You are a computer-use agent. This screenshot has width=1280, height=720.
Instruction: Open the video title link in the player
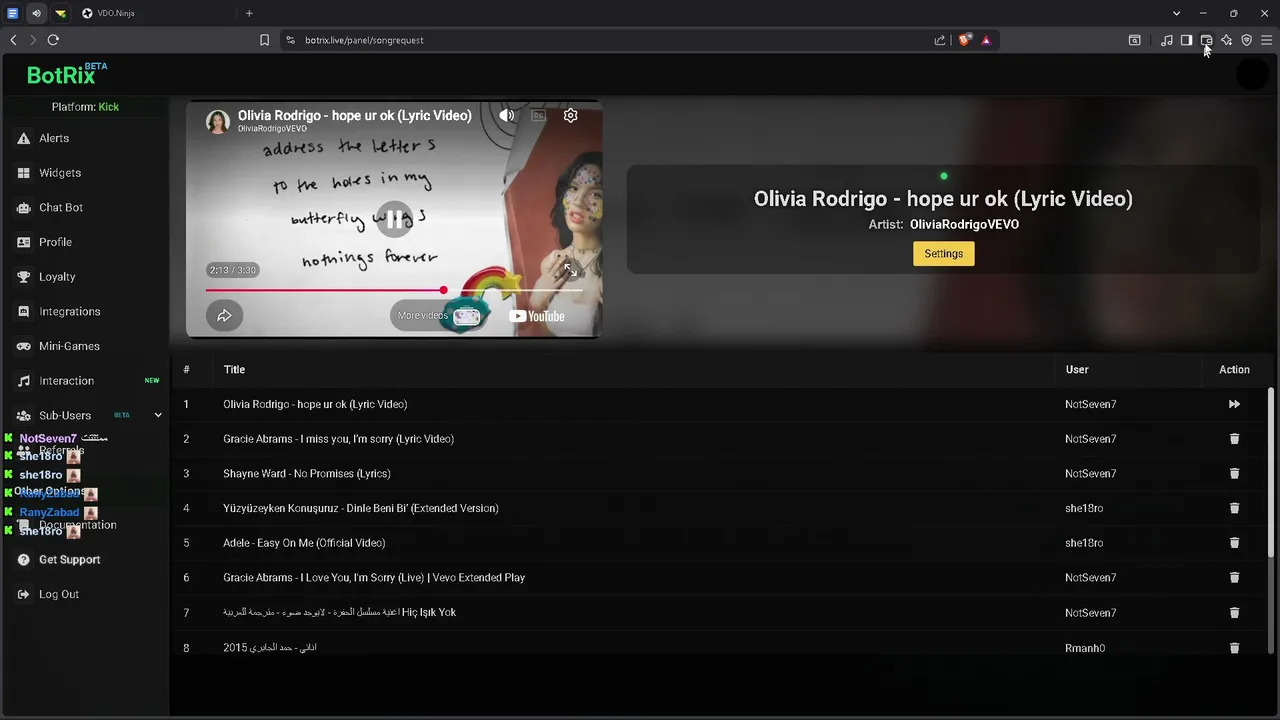click(x=354, y=115)
